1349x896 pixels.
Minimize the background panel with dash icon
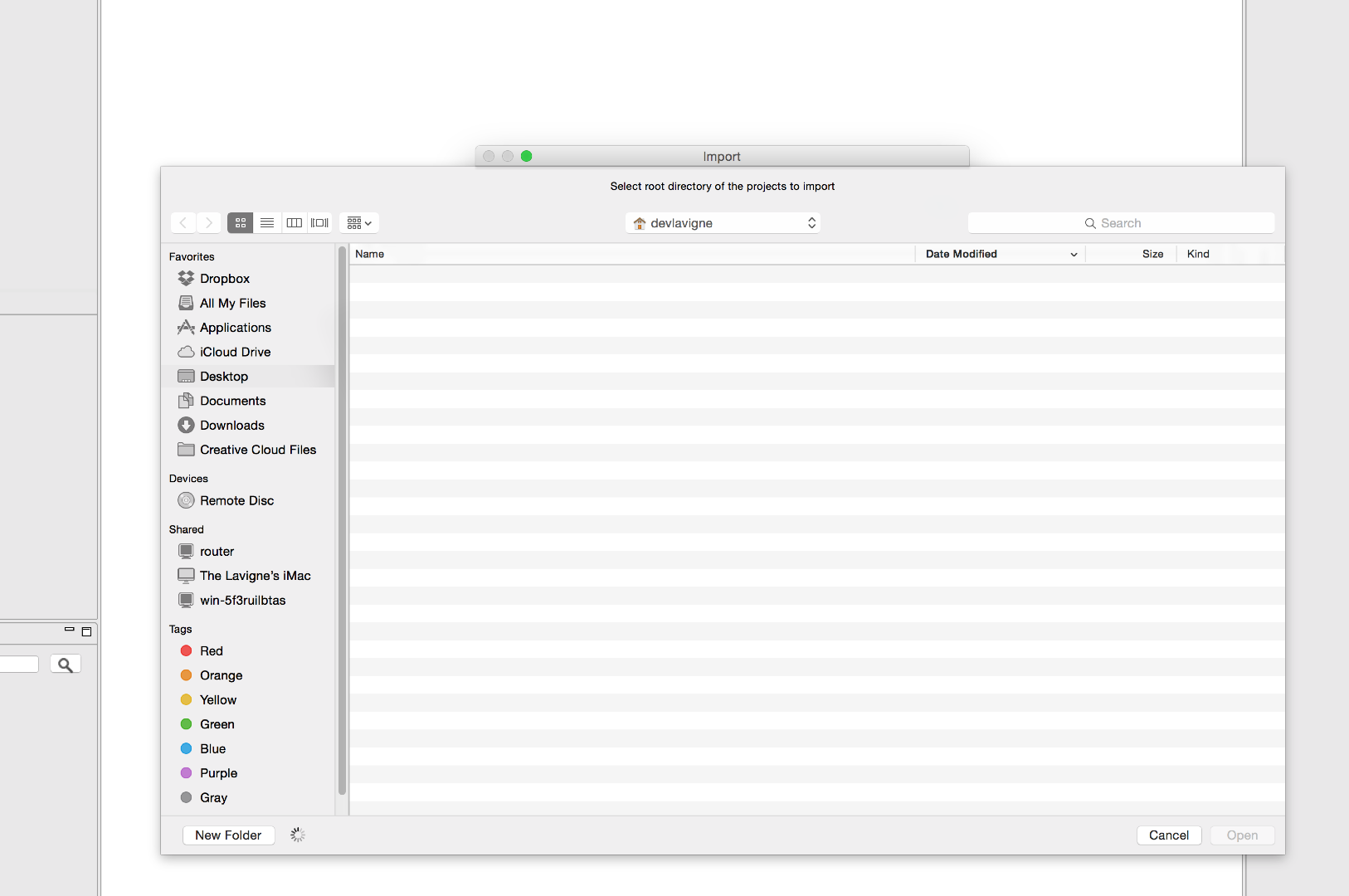70,631
